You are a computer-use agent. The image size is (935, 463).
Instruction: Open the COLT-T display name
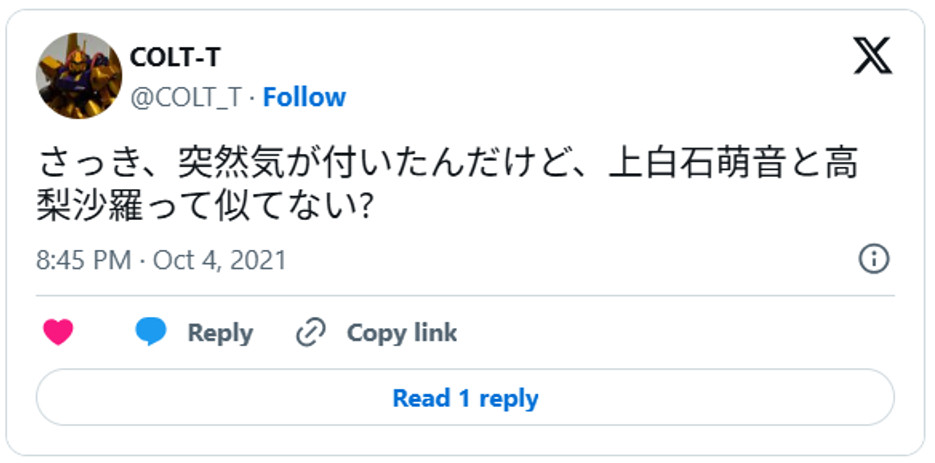(175, 58)
